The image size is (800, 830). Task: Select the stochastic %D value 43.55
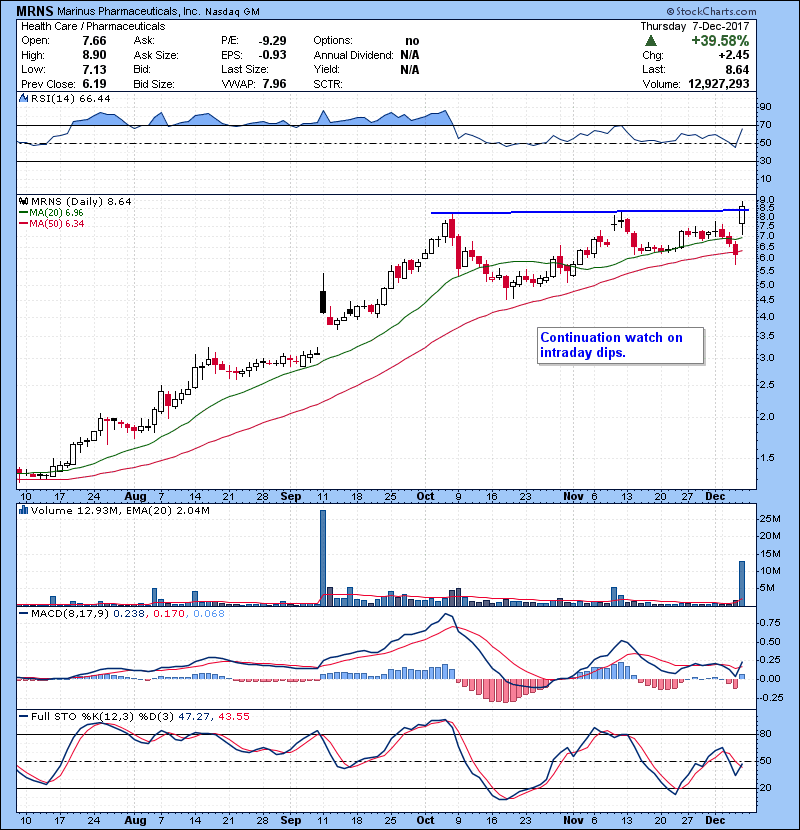point(233,716)
